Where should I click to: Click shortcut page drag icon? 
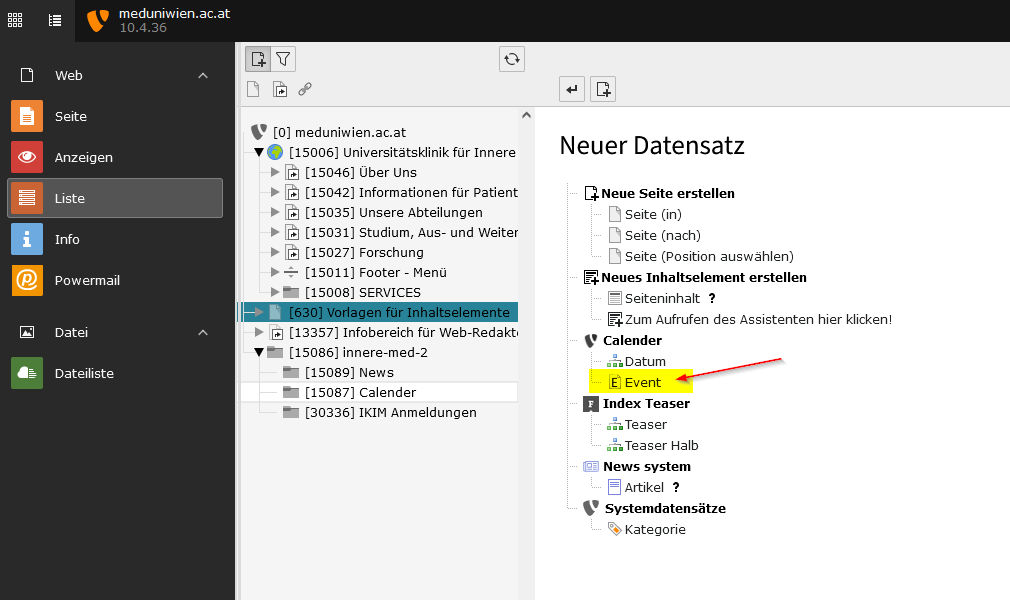tap(280, 89)
